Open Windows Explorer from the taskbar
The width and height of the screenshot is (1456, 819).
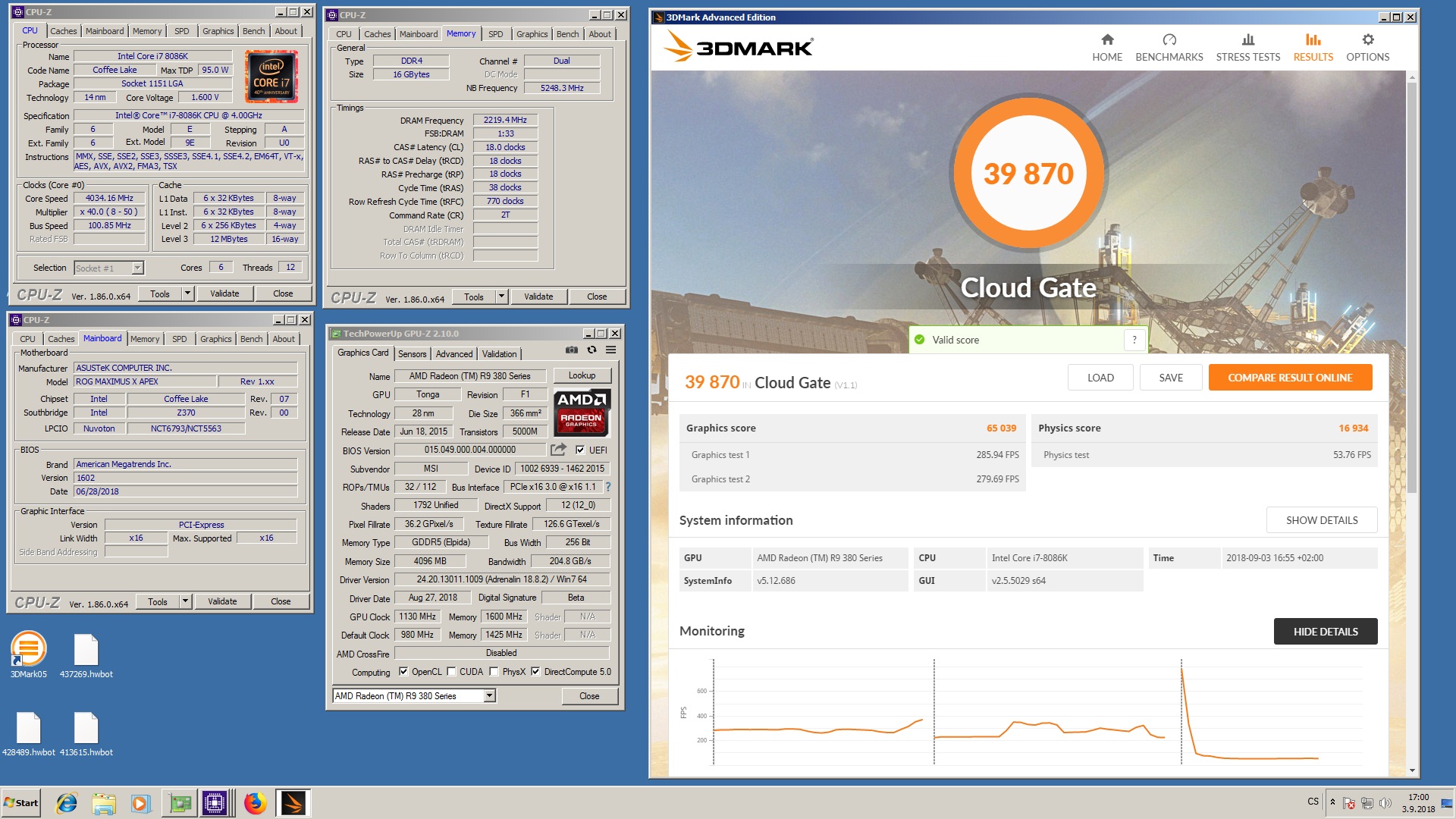click(104, 803)
